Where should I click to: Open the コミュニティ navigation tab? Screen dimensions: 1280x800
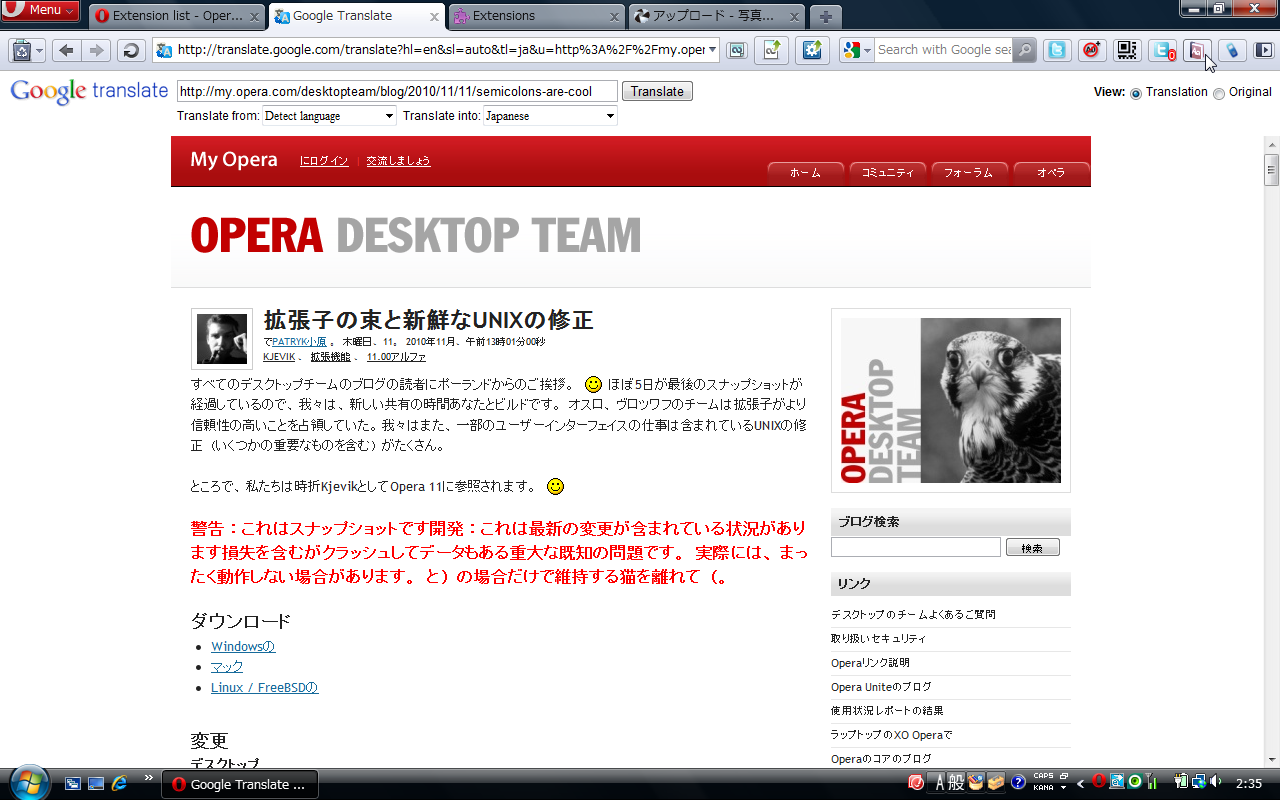pyautogui.click(x=888, y=173)
